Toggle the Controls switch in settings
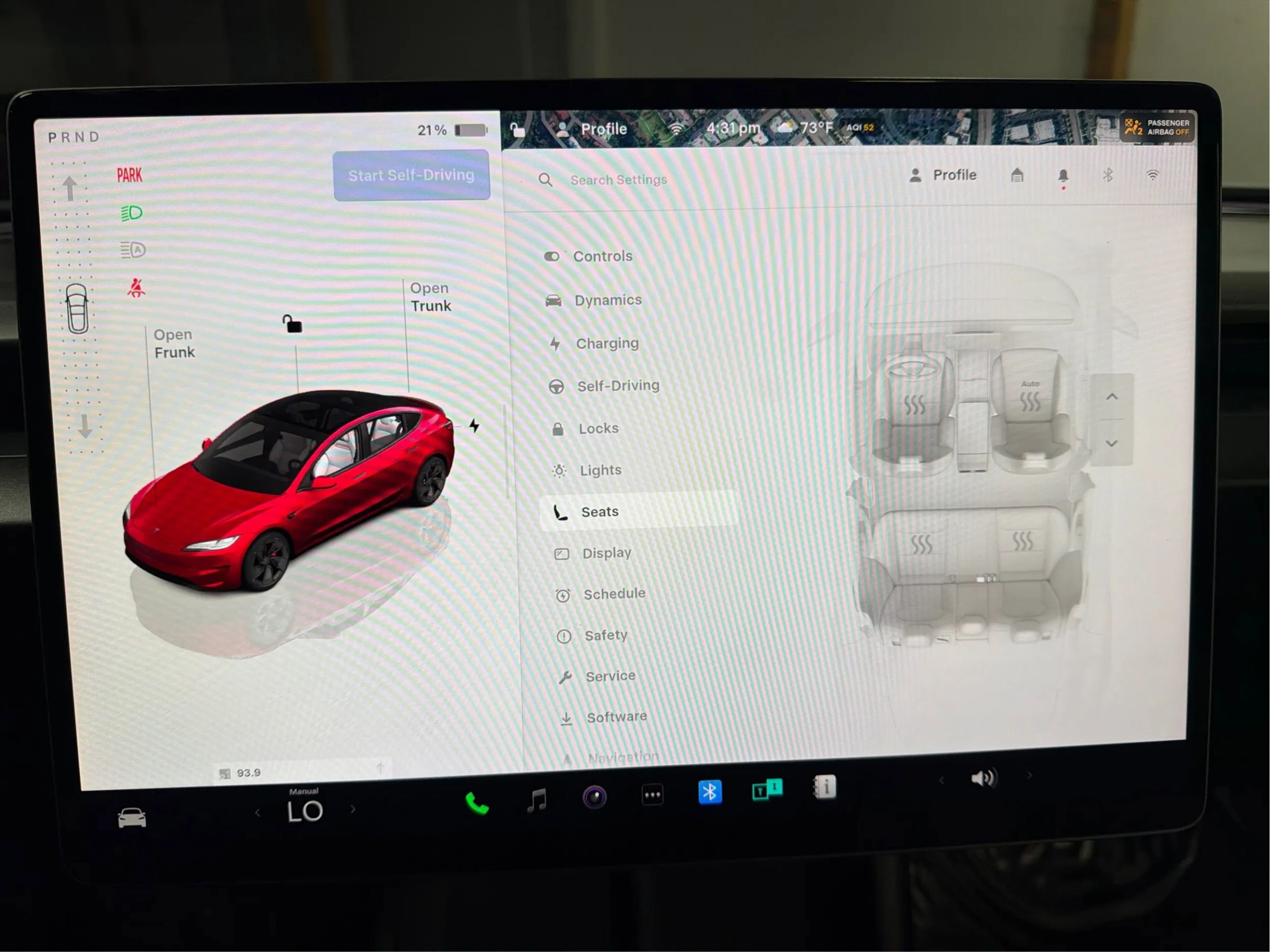Image resolution: width=1270 pixels, height=952 pixels. tap(552, 257)
